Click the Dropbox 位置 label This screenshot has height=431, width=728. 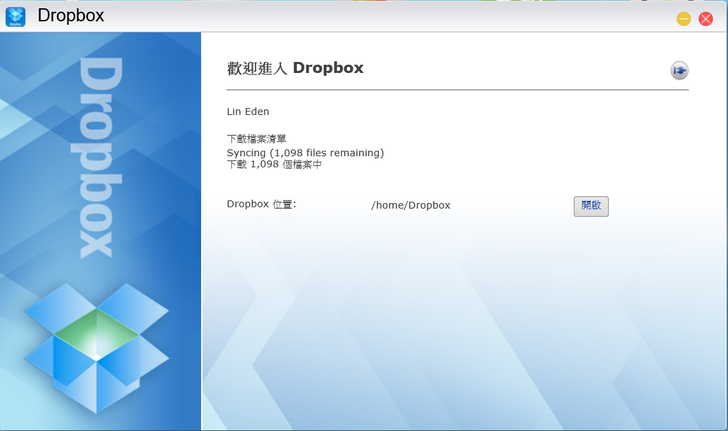[x=261, y=204]
